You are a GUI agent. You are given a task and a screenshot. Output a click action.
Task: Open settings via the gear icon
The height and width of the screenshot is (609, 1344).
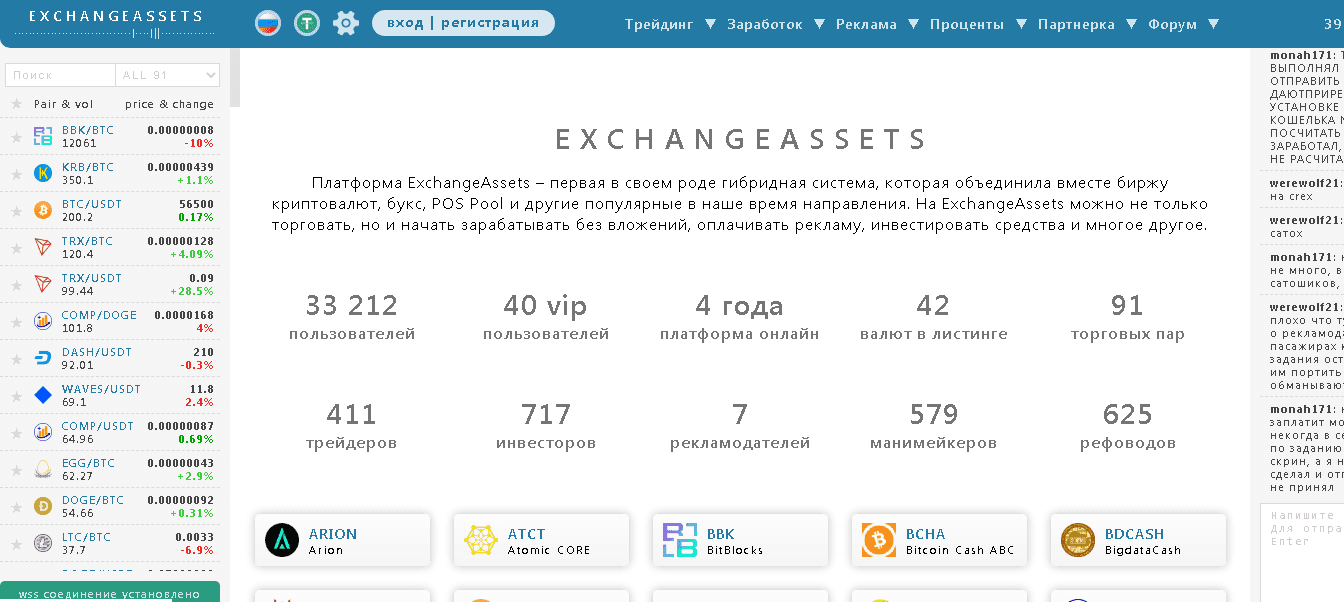pos(346,23)
